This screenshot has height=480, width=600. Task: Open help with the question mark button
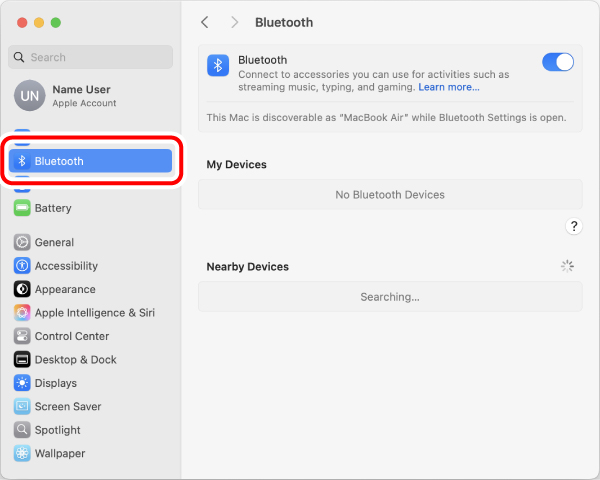pyautogui.click(x=574, y=226)
